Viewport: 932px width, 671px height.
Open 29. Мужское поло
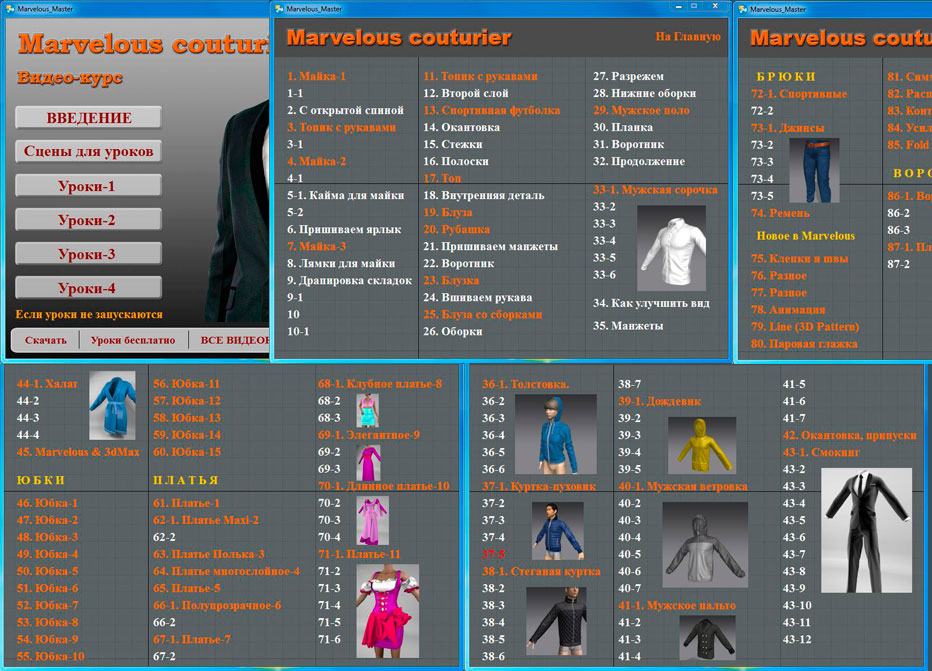(641, 110)
